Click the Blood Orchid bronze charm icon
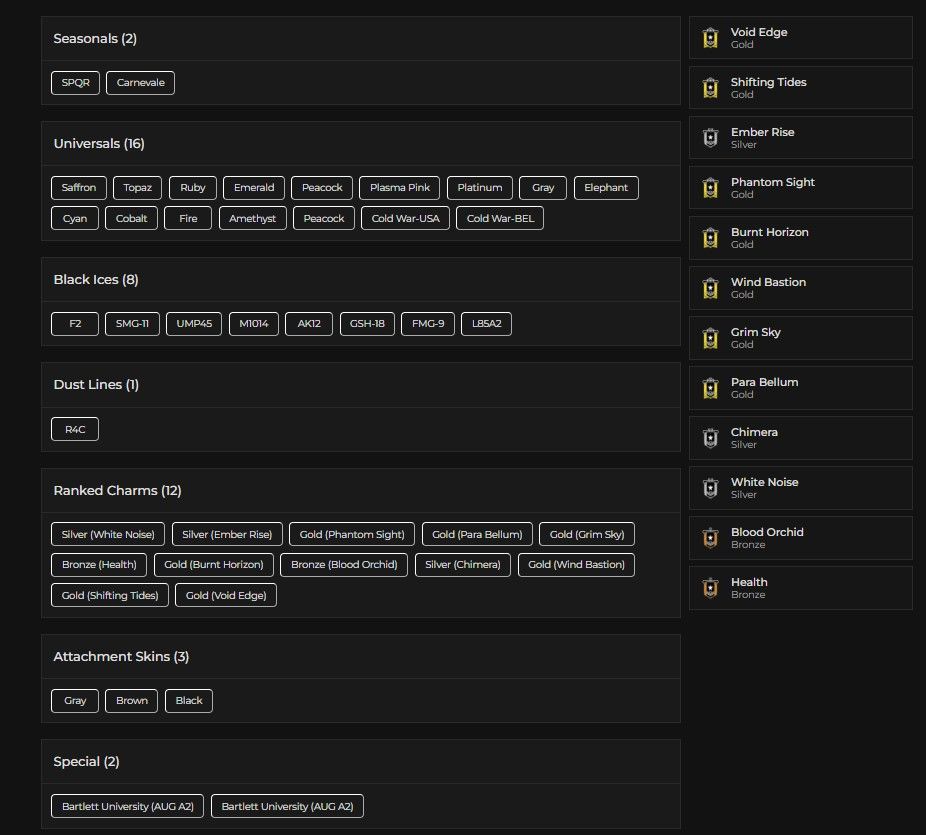Screen dimensions: 926x835 click(710, 538)
